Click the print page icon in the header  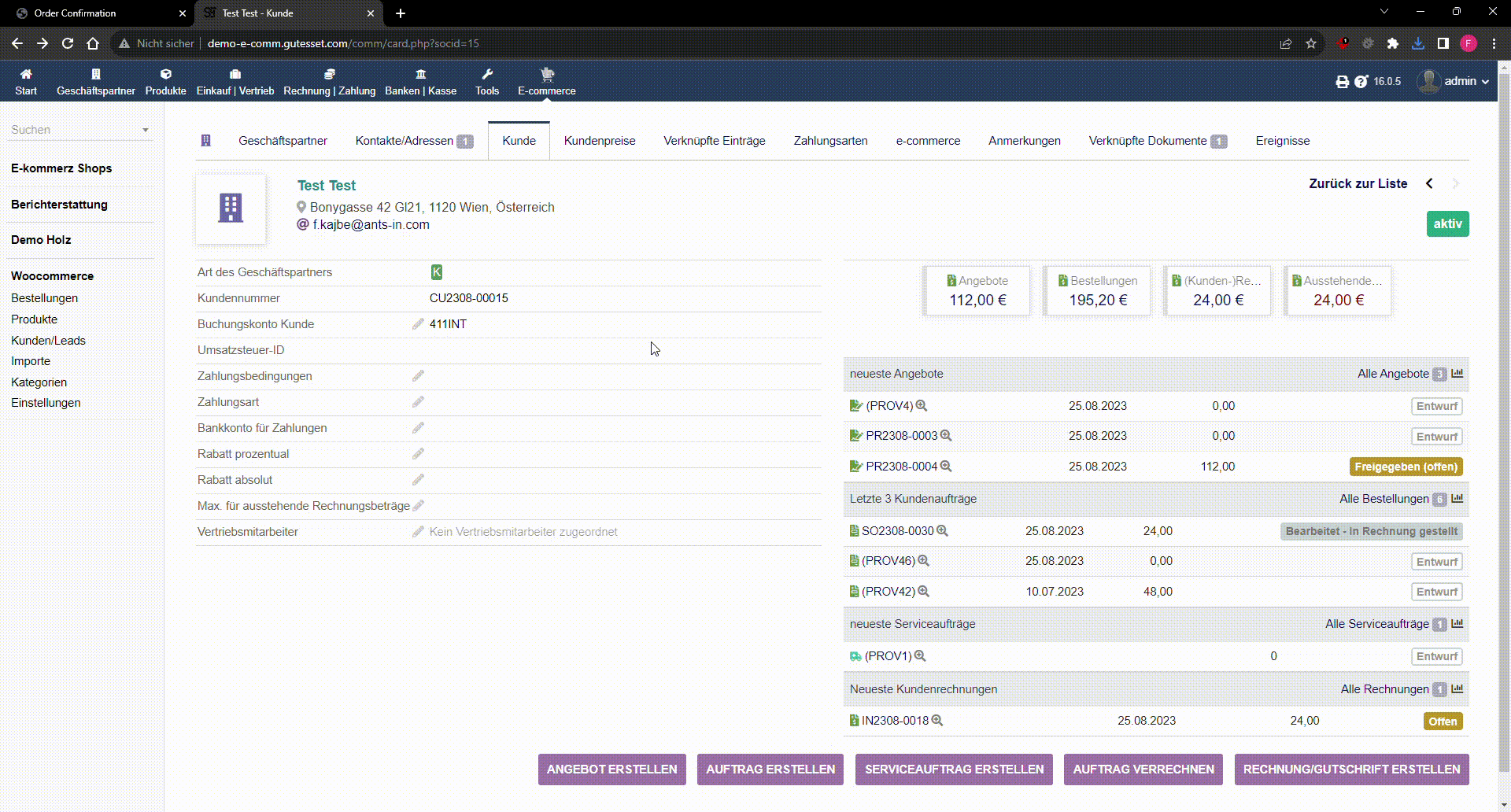point(1343,82)
